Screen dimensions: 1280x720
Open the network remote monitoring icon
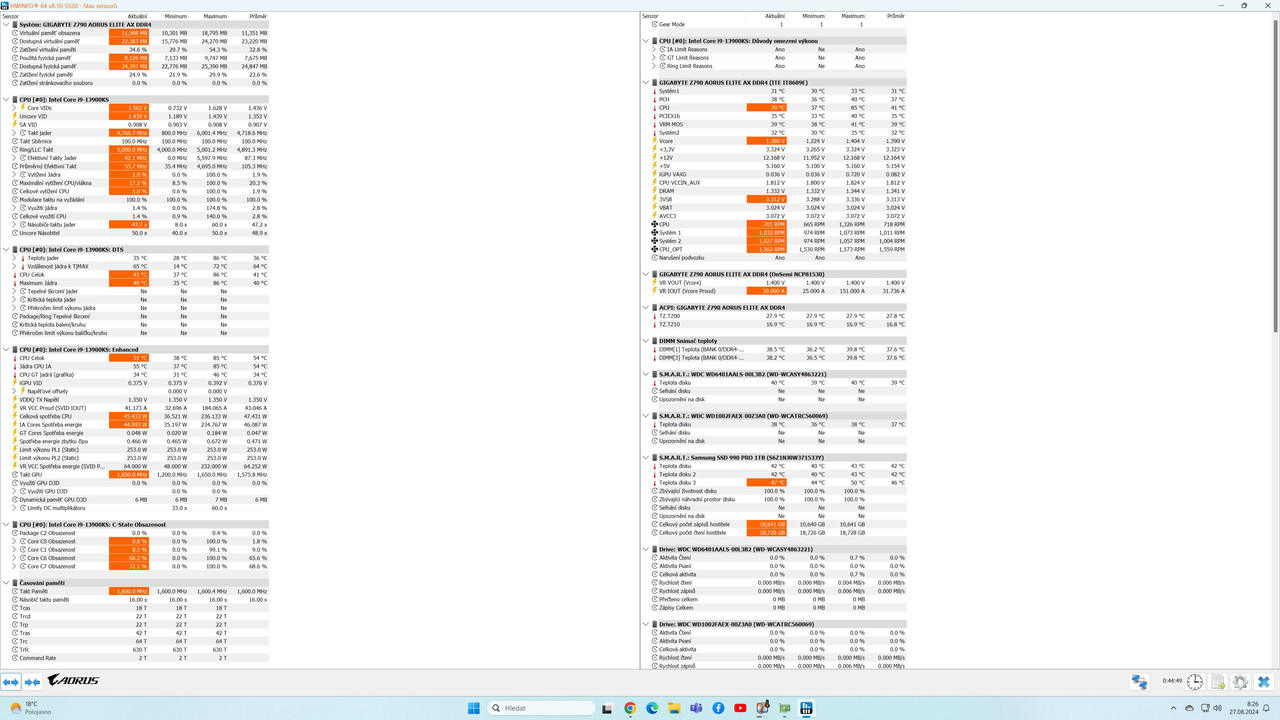(x=1139, y=682)
